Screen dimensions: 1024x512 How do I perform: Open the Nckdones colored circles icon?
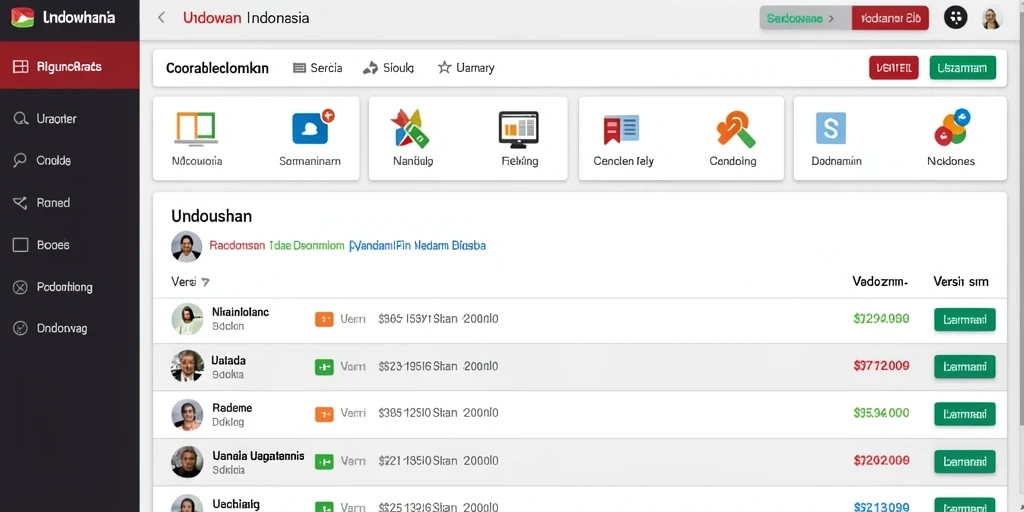(x=952, y=127)
